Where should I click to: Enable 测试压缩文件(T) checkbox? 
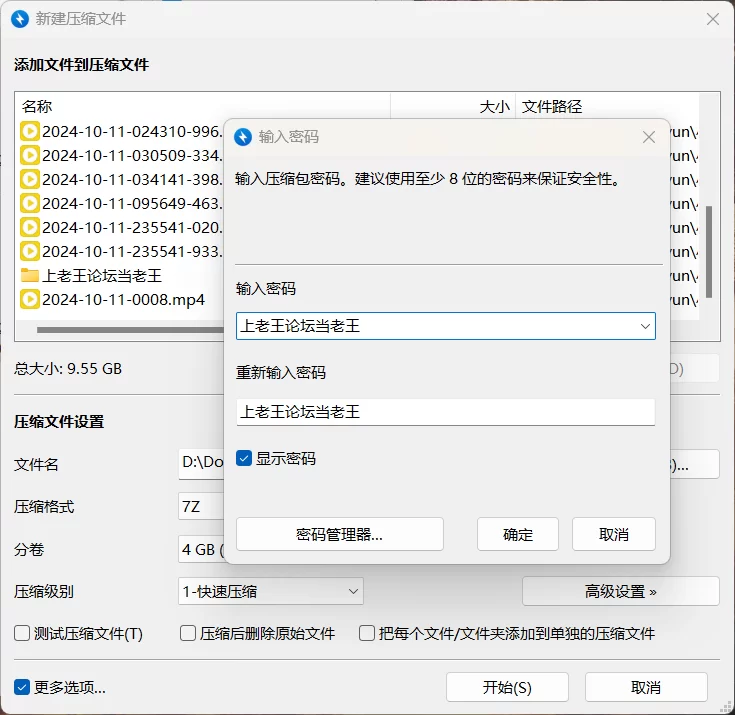coord(22,633)
